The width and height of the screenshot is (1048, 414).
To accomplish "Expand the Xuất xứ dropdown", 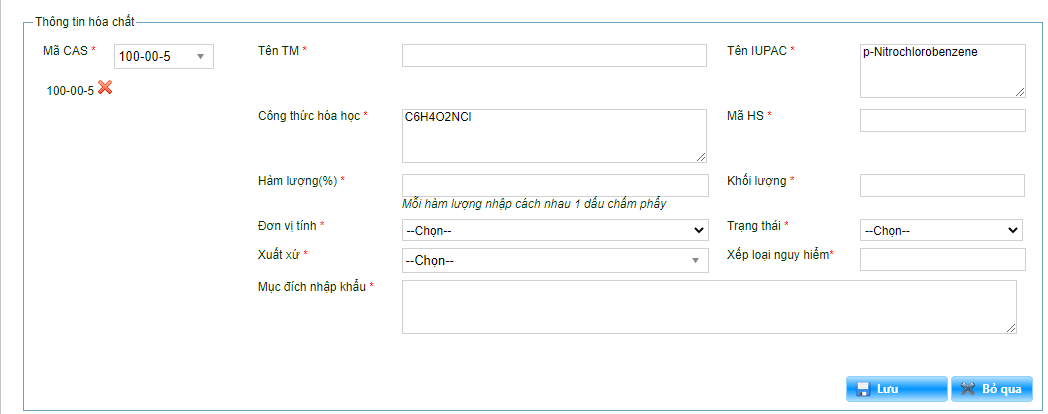I will pos(554,261).
